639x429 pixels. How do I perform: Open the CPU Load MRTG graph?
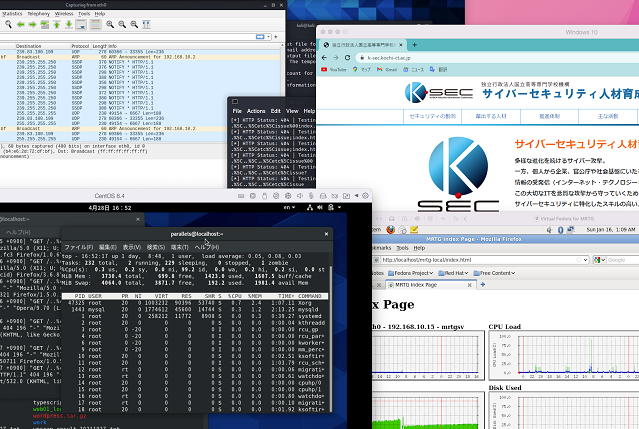(564, 355)
